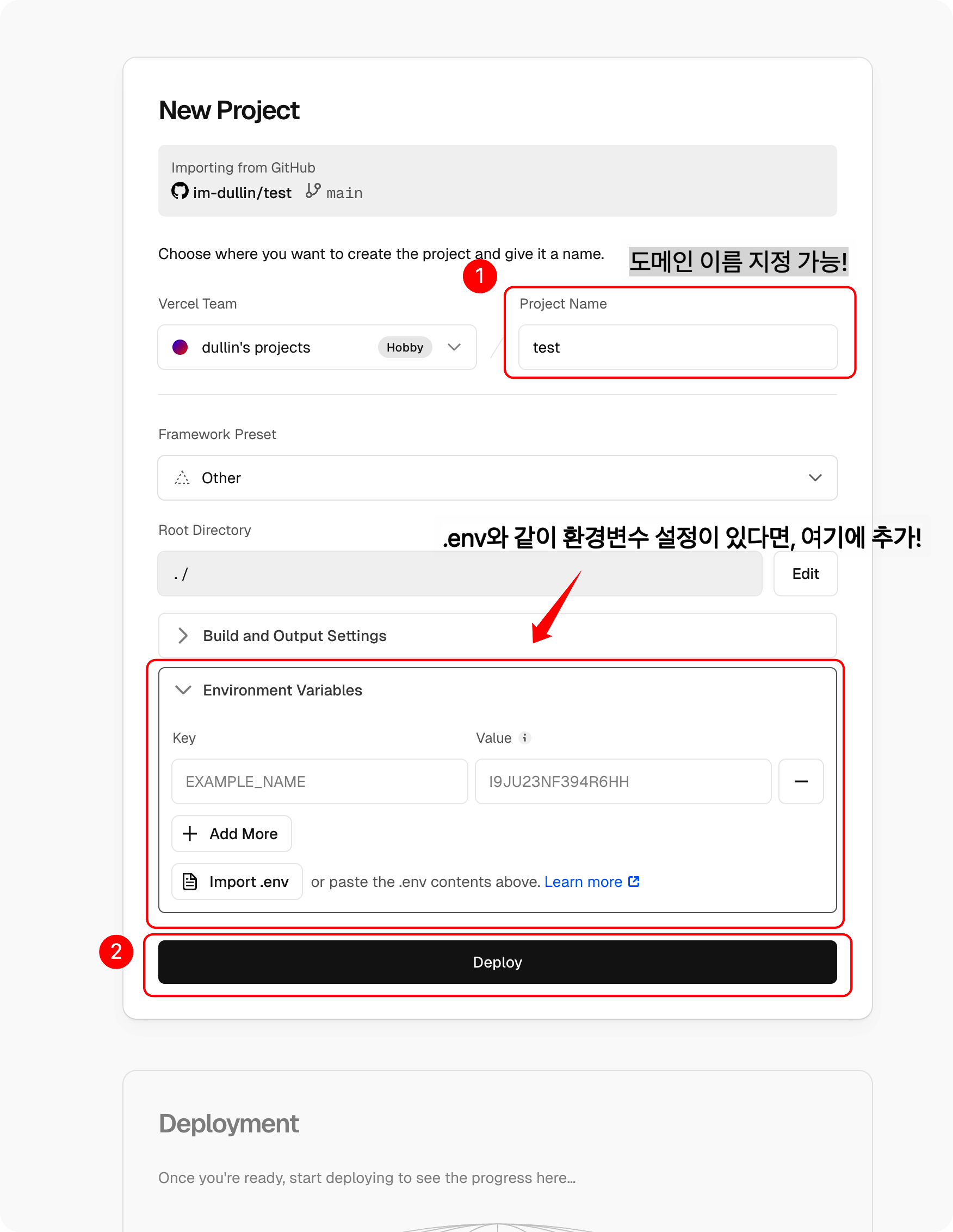This screenshot has height=1232, width=953.
Task: Click the info icon next to Value
Action: [524, 738]
